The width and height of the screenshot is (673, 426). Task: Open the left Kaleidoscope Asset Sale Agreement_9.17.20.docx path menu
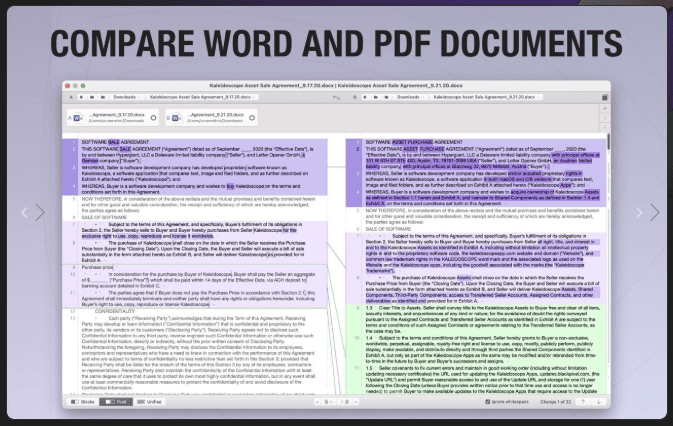[200, 97]
